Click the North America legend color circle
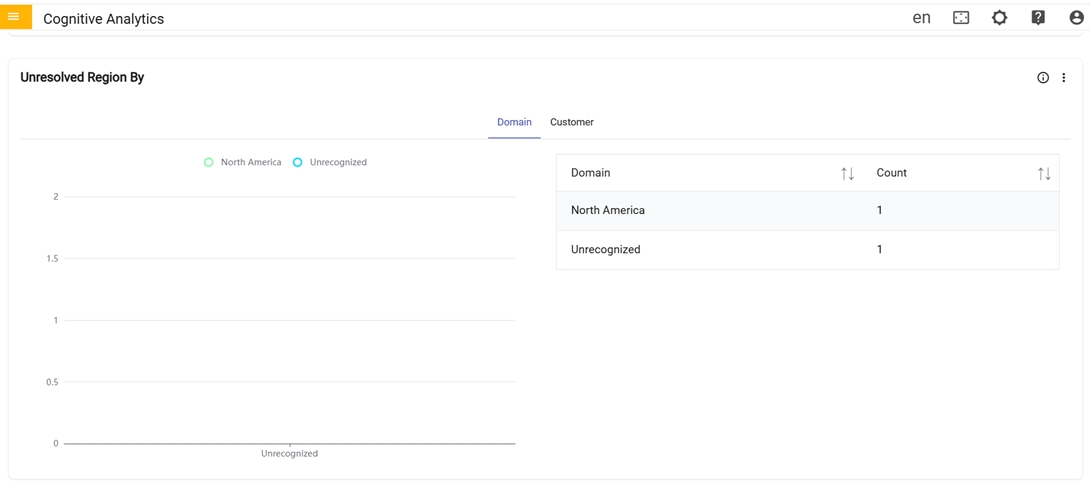1090x494 pixels. click(209, 162)
